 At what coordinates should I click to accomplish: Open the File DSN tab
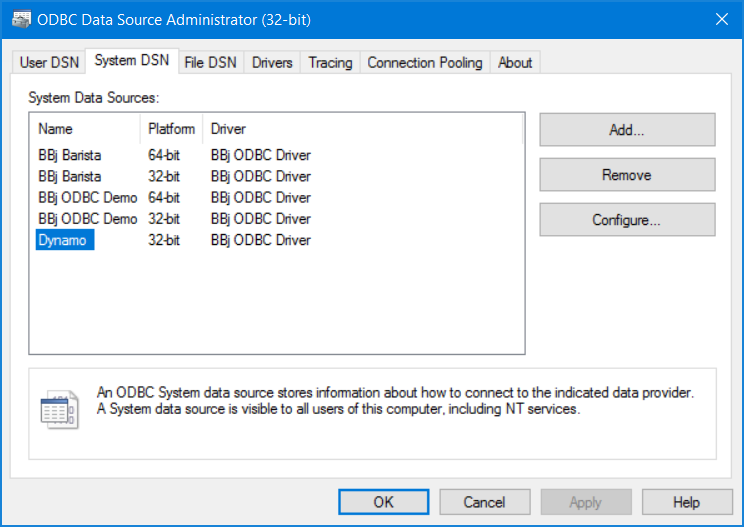(x=211, y=62)
